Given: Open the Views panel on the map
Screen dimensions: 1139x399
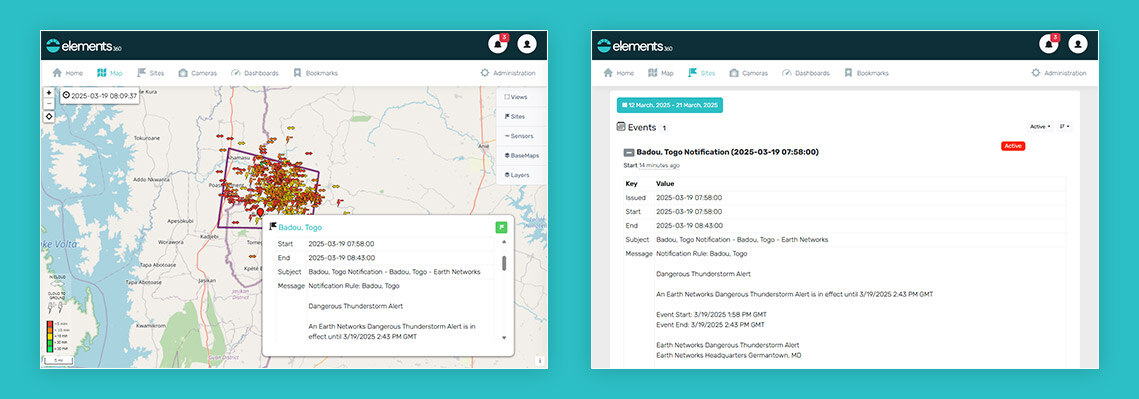Looking at the screenshot, I should pos(516,97).
